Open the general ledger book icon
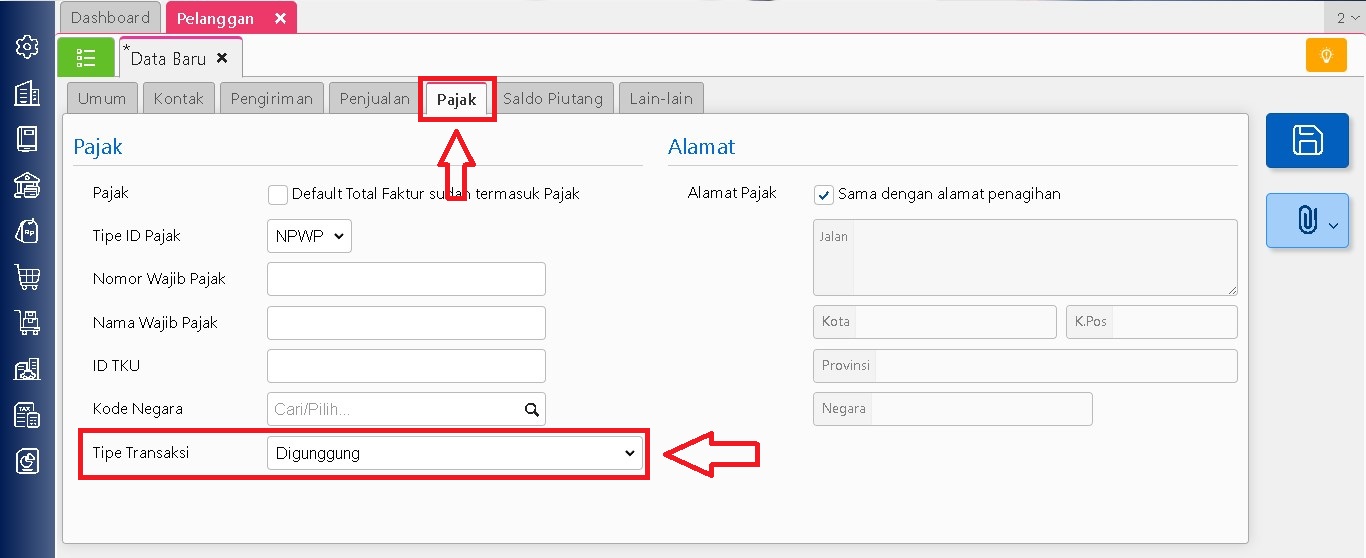Image resolution: width=1366 pixels, height=558 pixels. (x=27, y=139)
